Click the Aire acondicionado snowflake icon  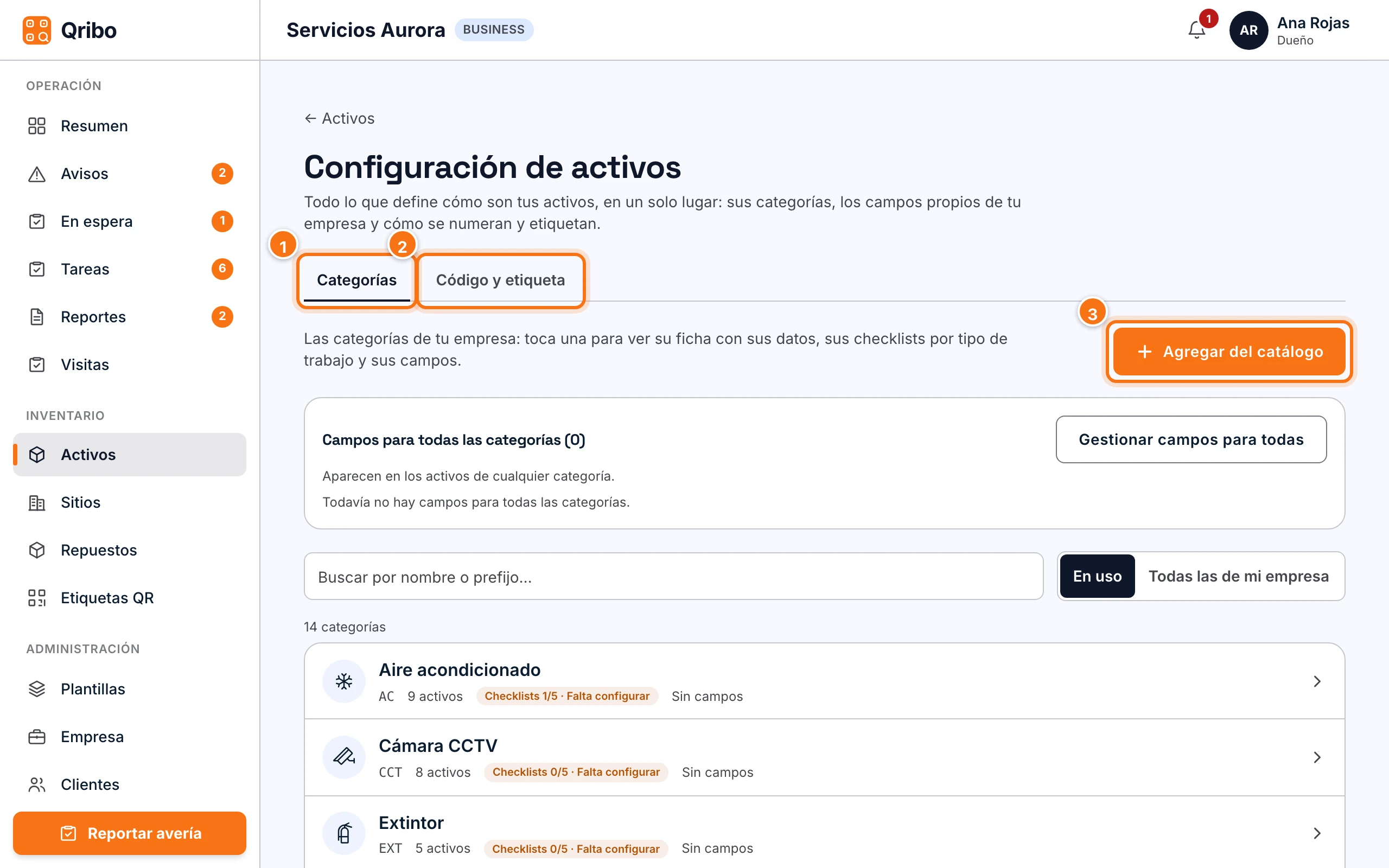coord(344,681)
